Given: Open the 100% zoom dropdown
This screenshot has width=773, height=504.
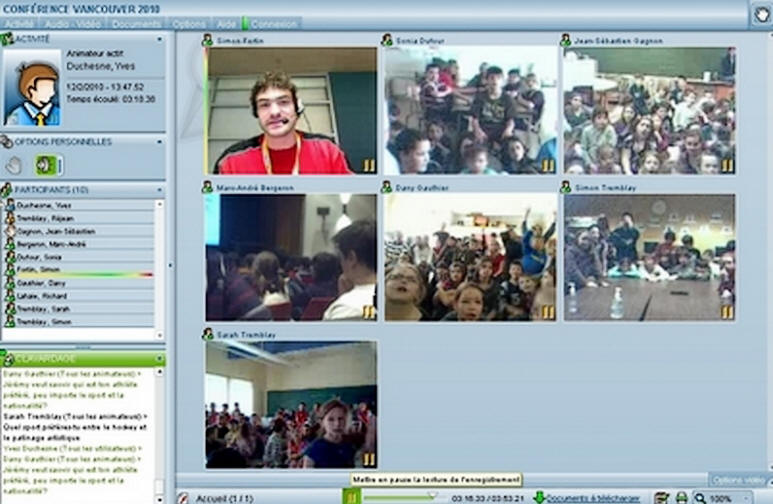Looking at the screenshot, I should [723, 498].
